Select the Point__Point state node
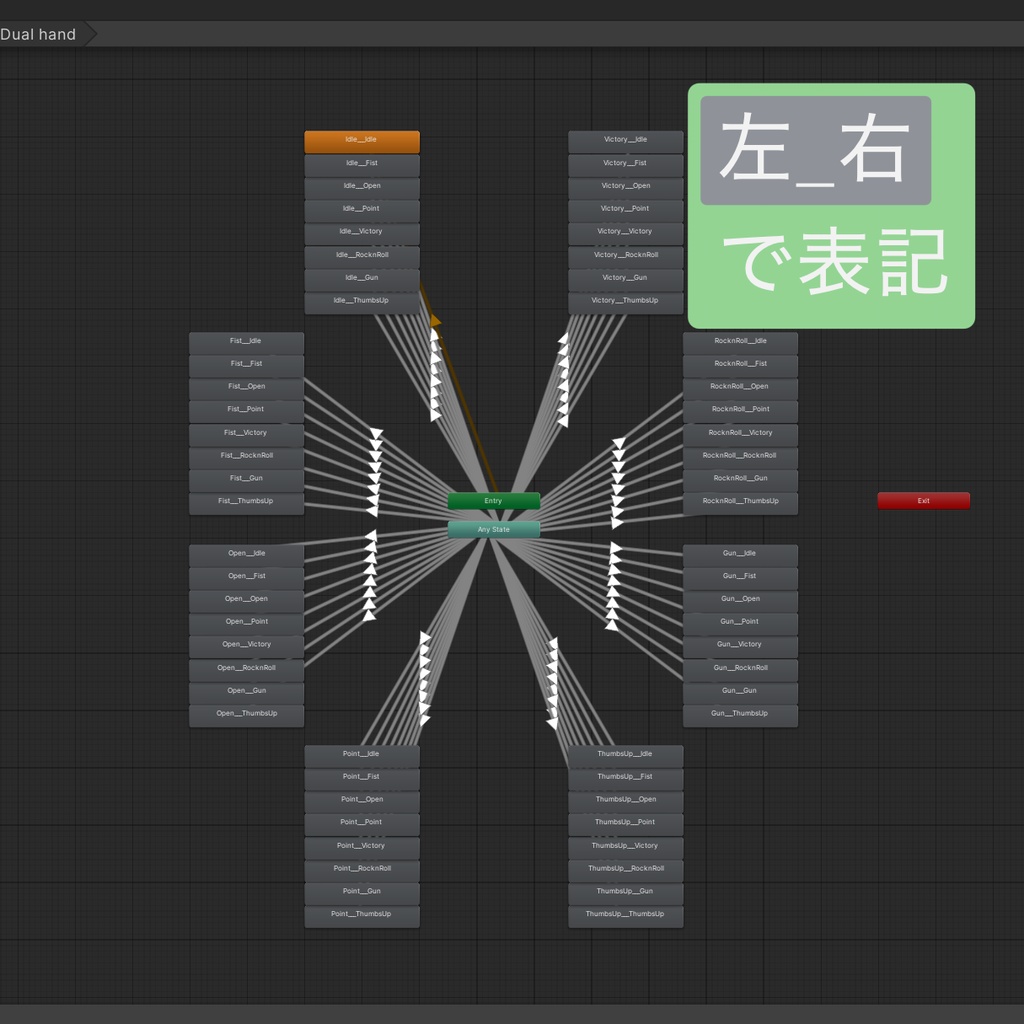 coord(362,824)
